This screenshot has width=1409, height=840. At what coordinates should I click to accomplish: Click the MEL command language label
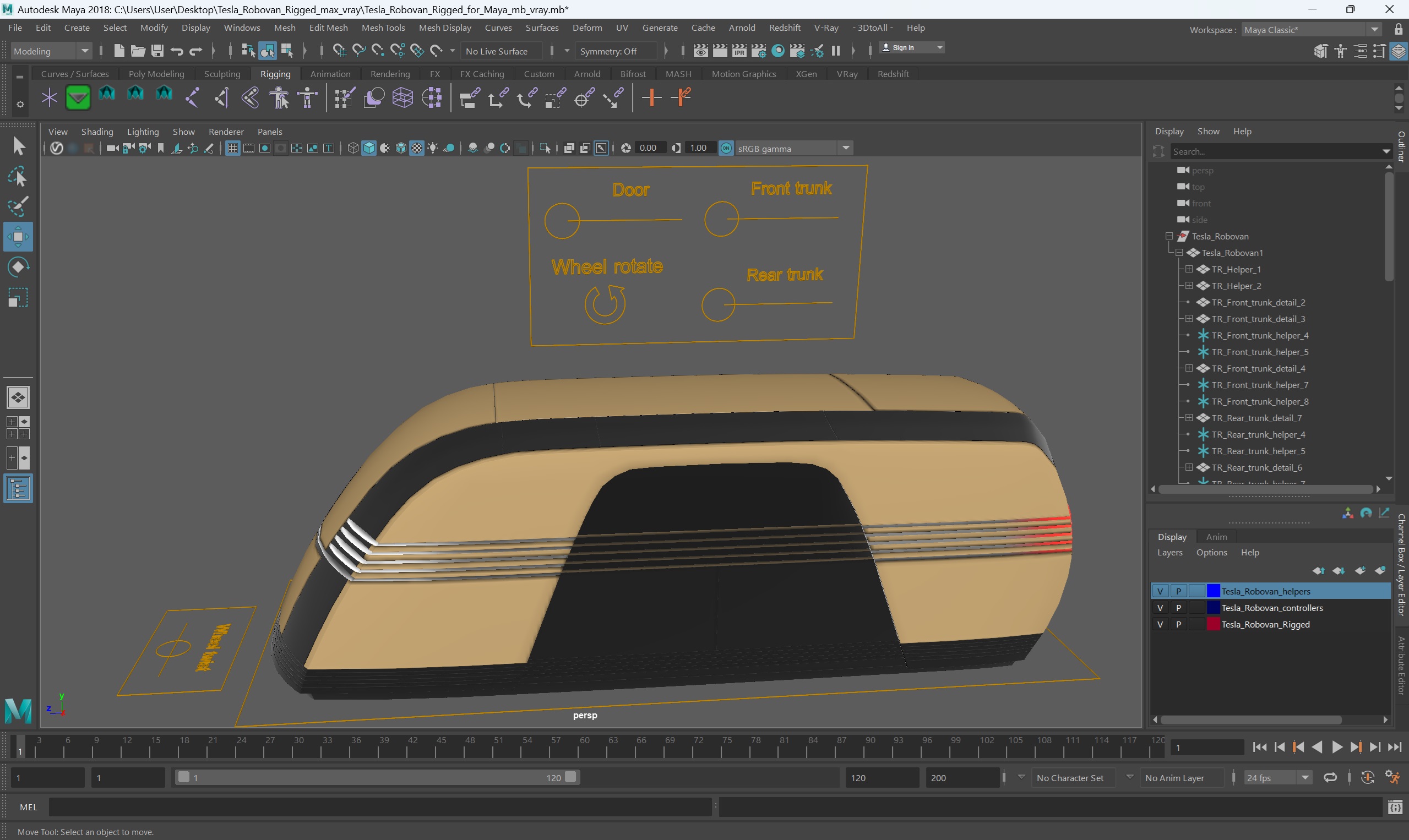coord(29,807)
